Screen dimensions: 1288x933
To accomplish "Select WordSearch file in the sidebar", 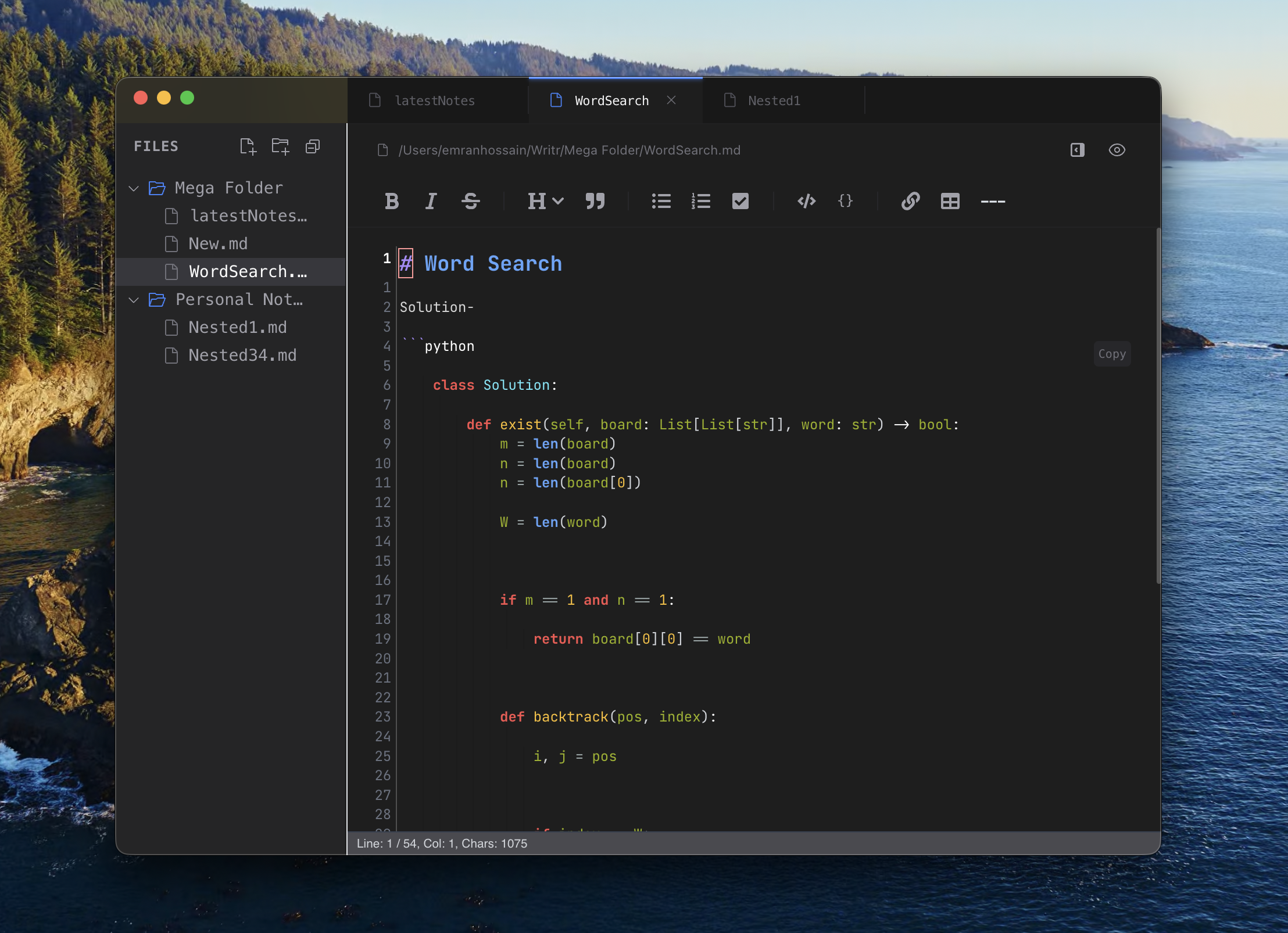I will [231, 272].
